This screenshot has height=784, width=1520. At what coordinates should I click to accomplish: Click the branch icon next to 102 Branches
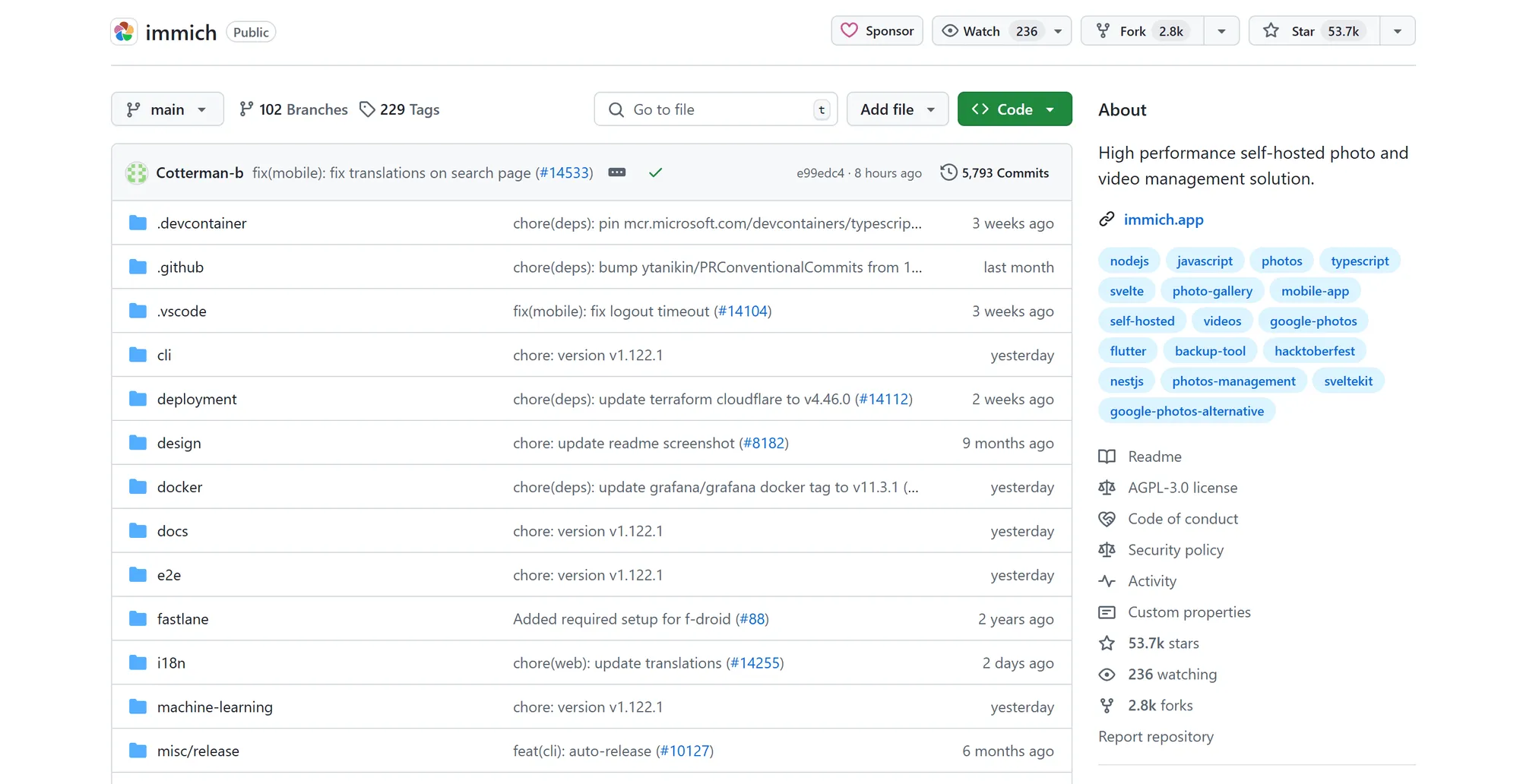pos(245,109)
